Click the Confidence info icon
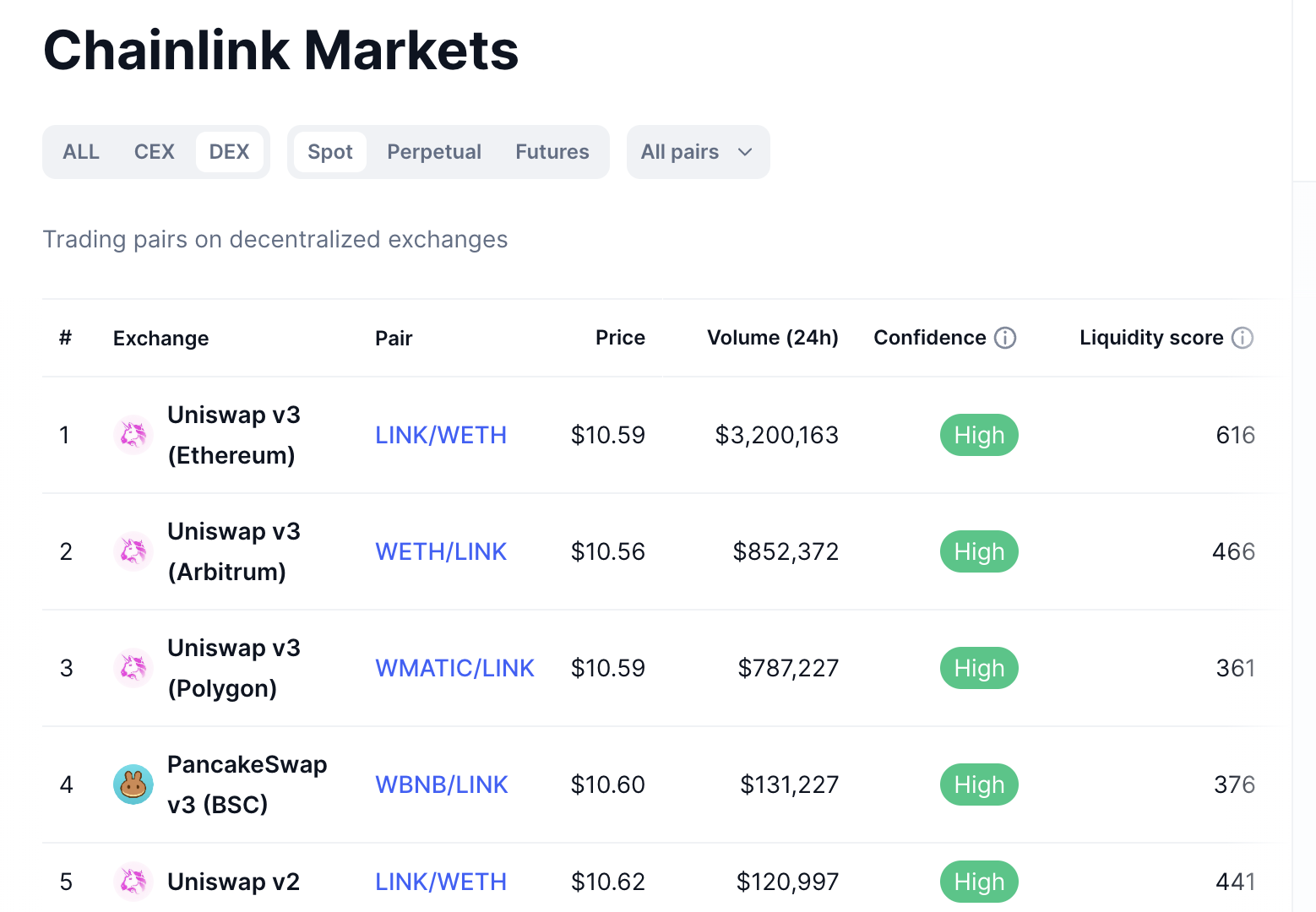This screenshot has width=1316, height=912. pyautogui.click(x=1005, y=338)
